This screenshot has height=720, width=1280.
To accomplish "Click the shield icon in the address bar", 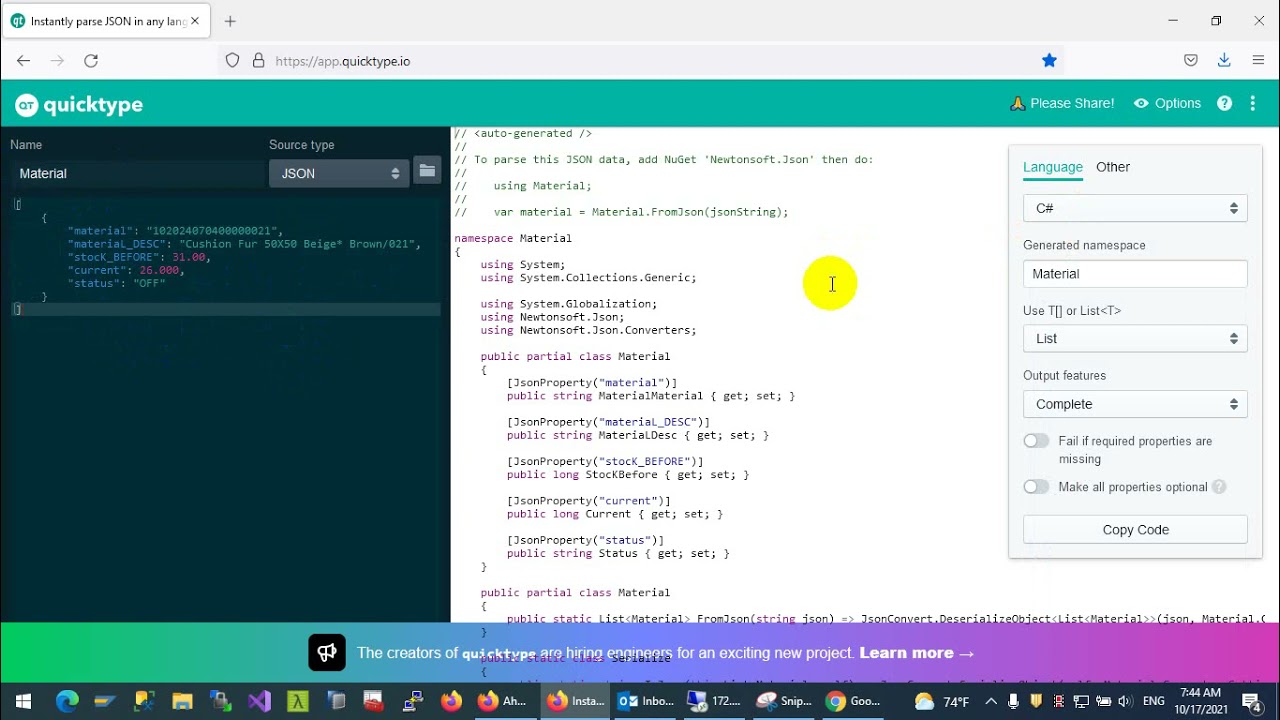I will click(232, 61).
